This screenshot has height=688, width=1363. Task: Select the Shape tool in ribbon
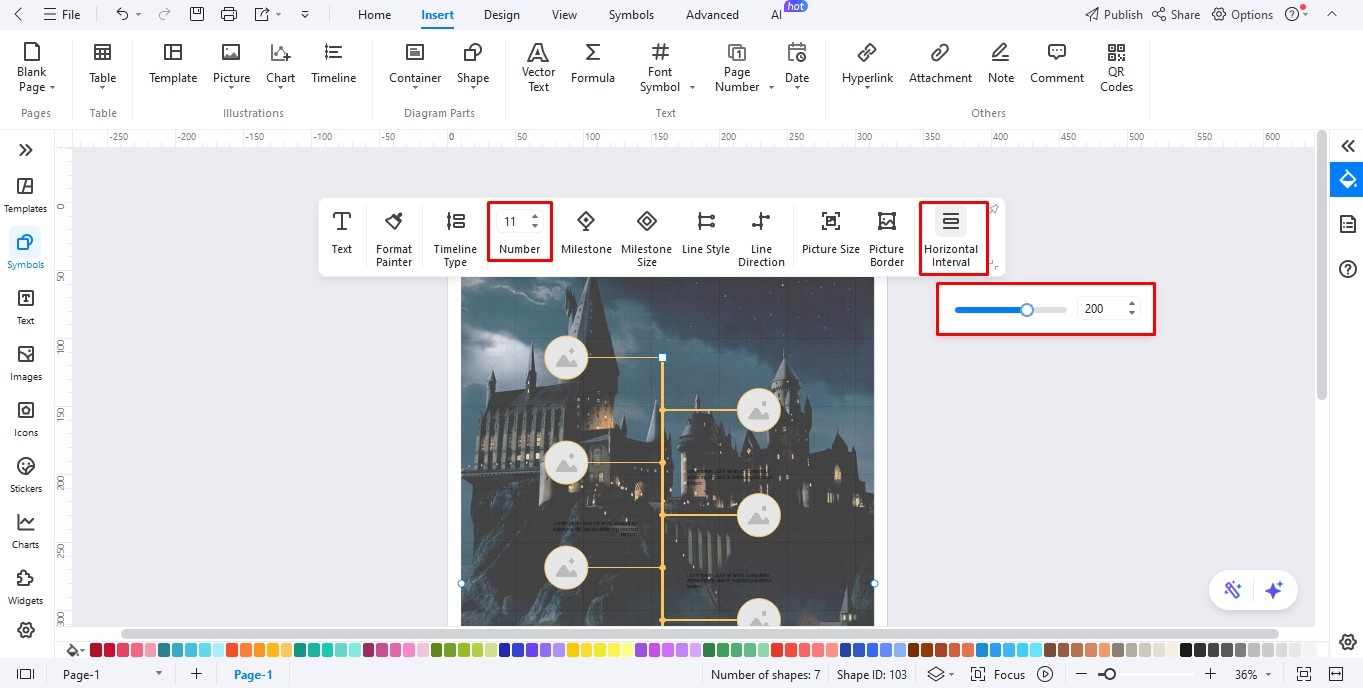pyautogui.click(x=473, y=66)
